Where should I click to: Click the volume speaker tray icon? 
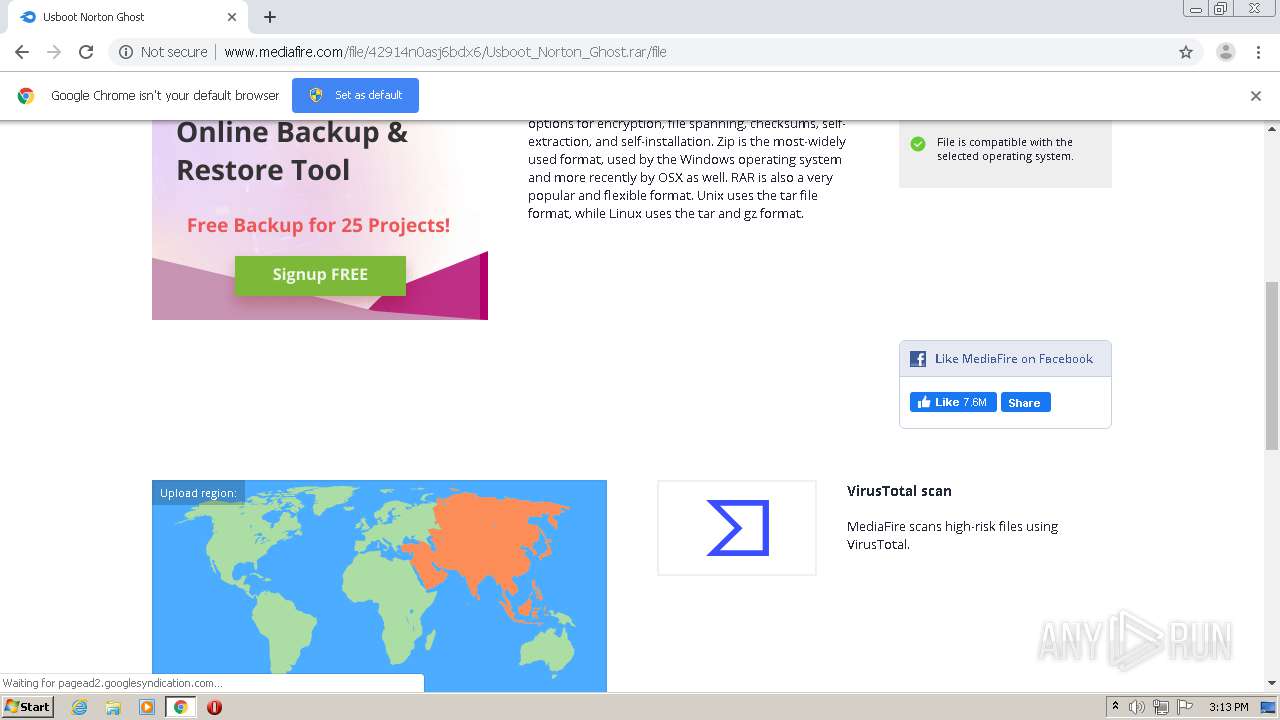[x=1137, y=707]
